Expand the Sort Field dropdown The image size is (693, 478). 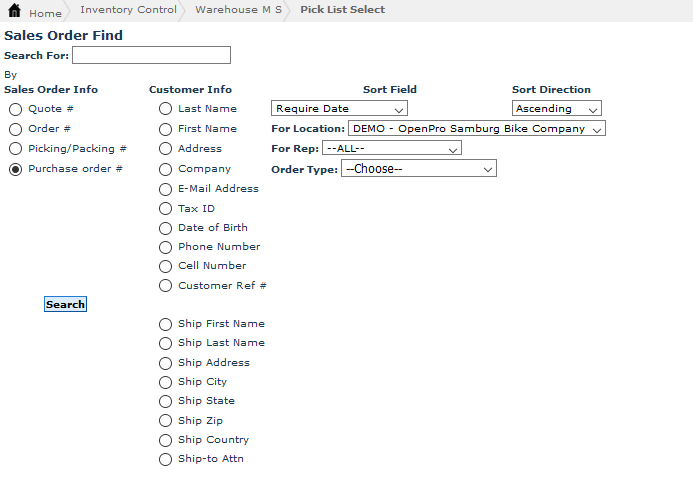pyautogui.click(x=339, y=108)
